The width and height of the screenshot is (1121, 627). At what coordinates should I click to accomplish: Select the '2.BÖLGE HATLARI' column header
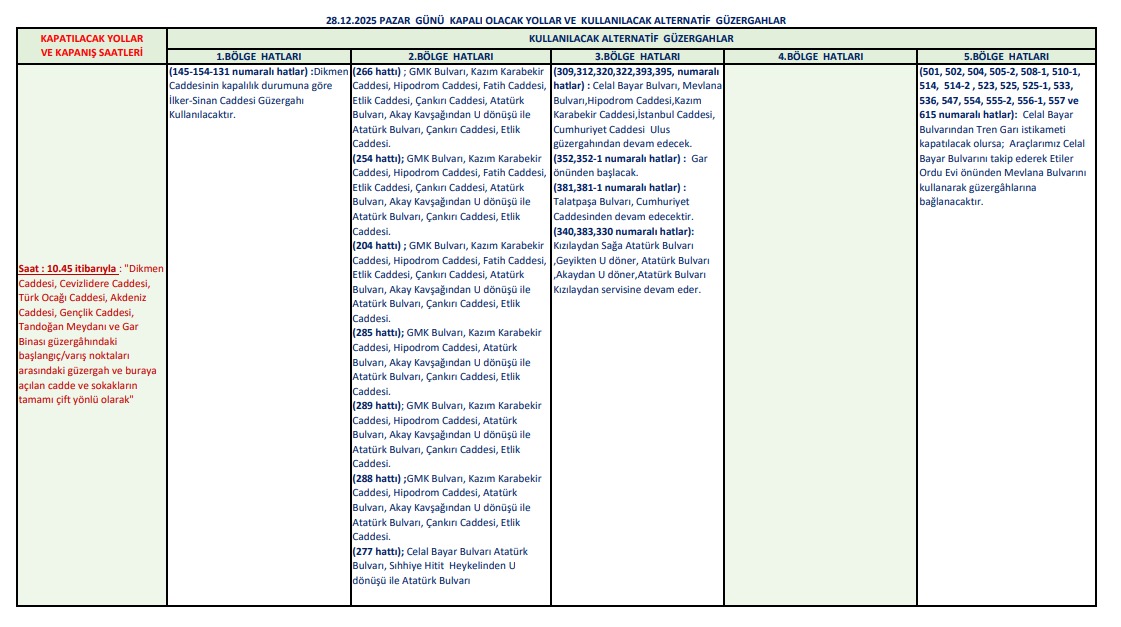coord(450,57)
